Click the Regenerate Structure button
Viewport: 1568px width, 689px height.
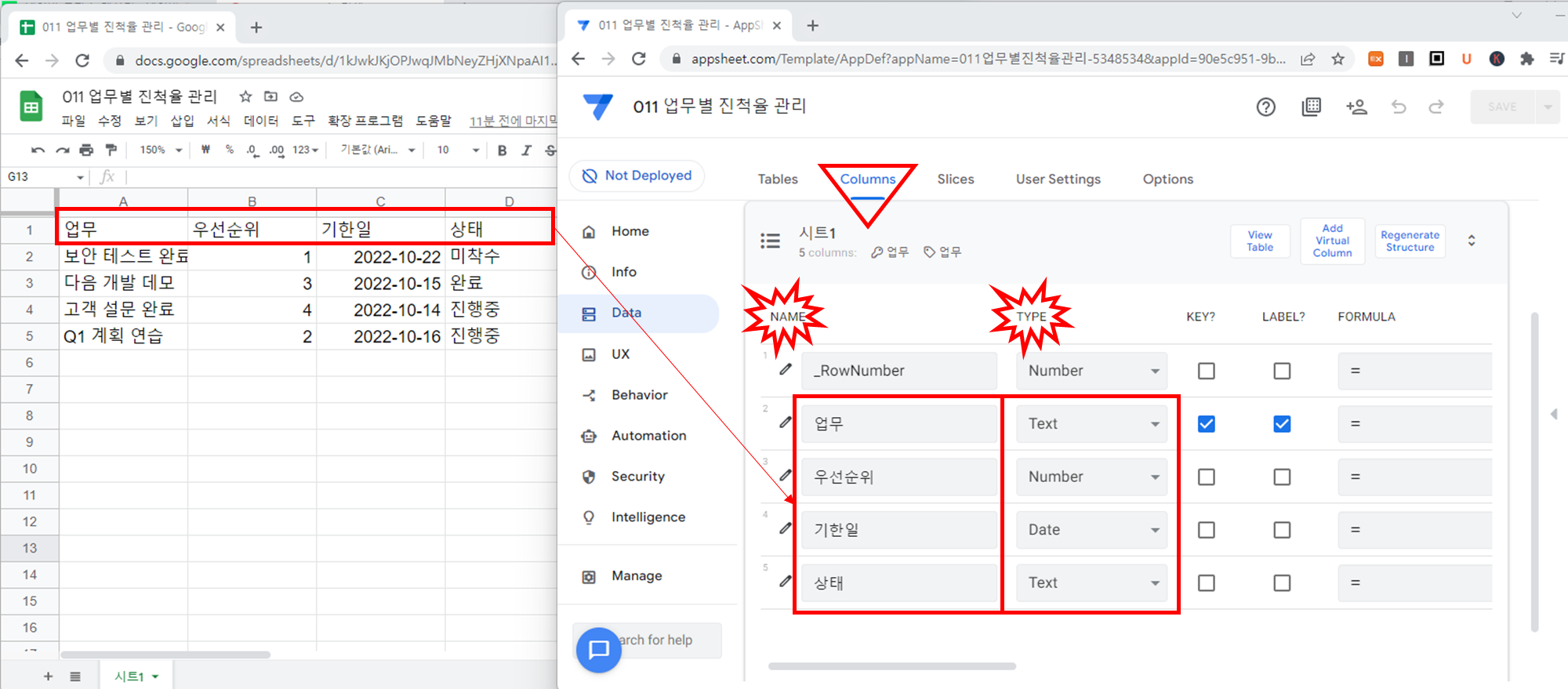point(1410,241)
